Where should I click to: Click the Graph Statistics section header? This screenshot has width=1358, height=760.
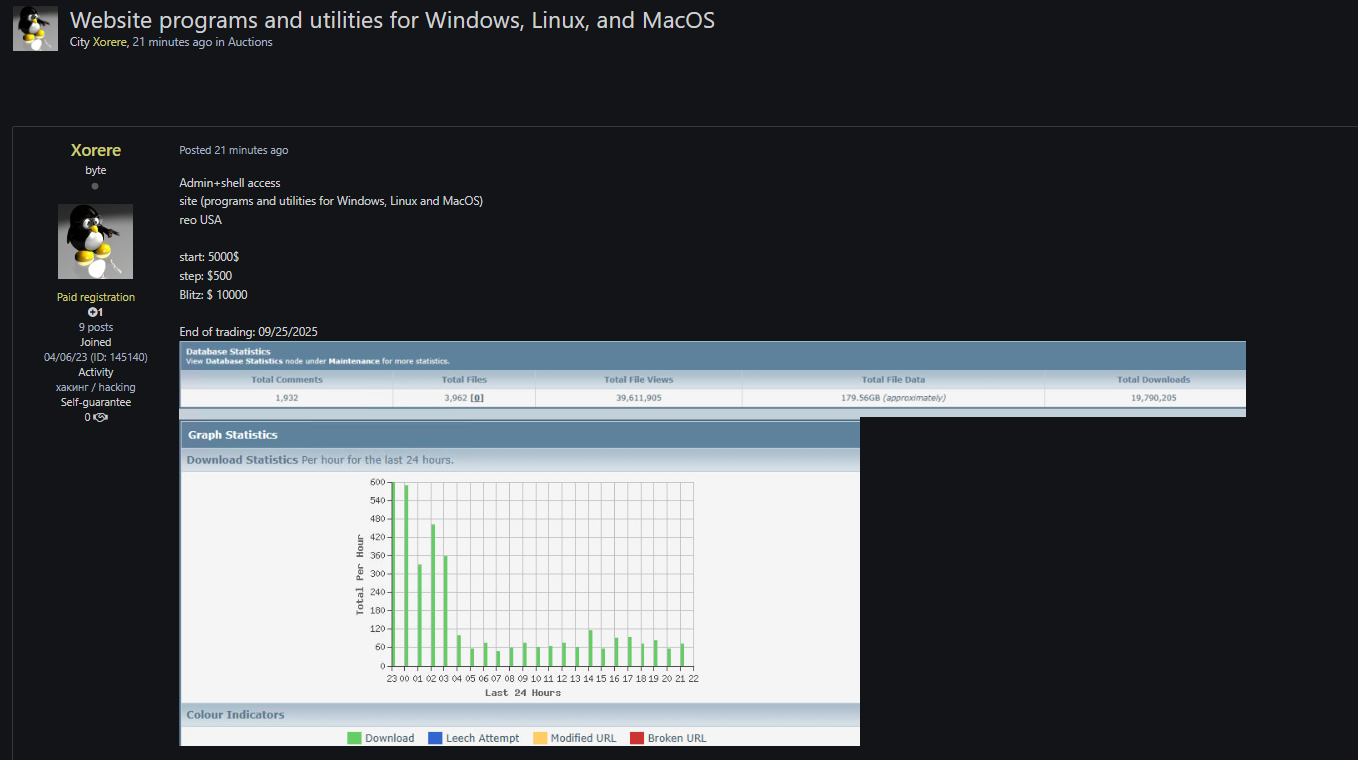[233, 435]
